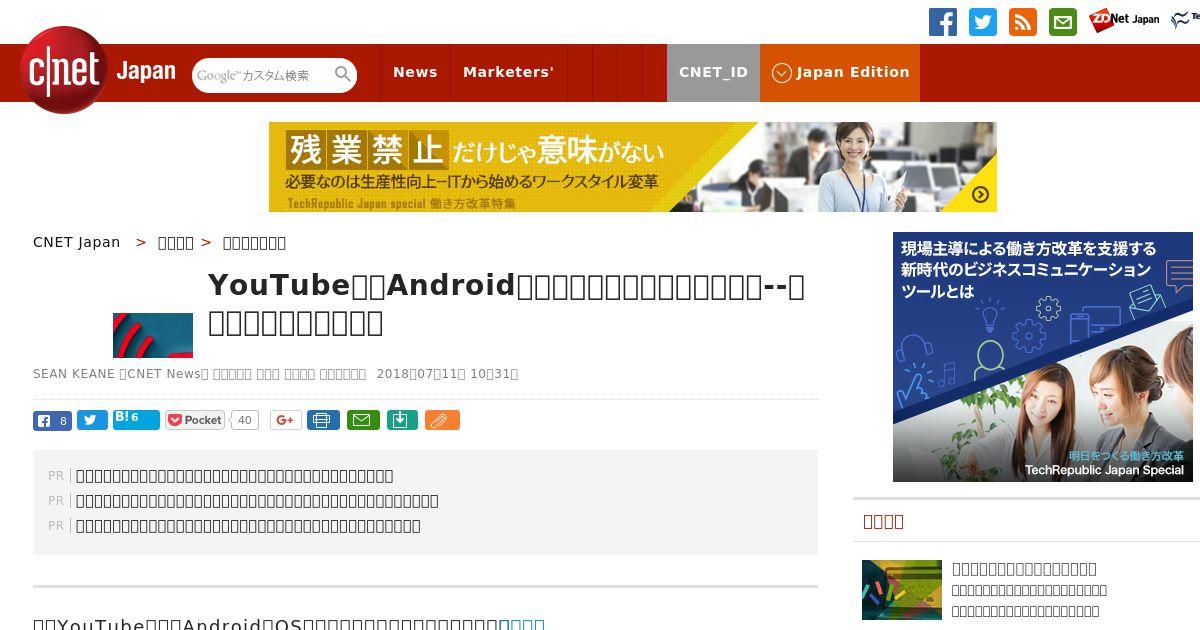Click the green newsletter mail icon in header
The image size is (1200, 630).
1063,22
